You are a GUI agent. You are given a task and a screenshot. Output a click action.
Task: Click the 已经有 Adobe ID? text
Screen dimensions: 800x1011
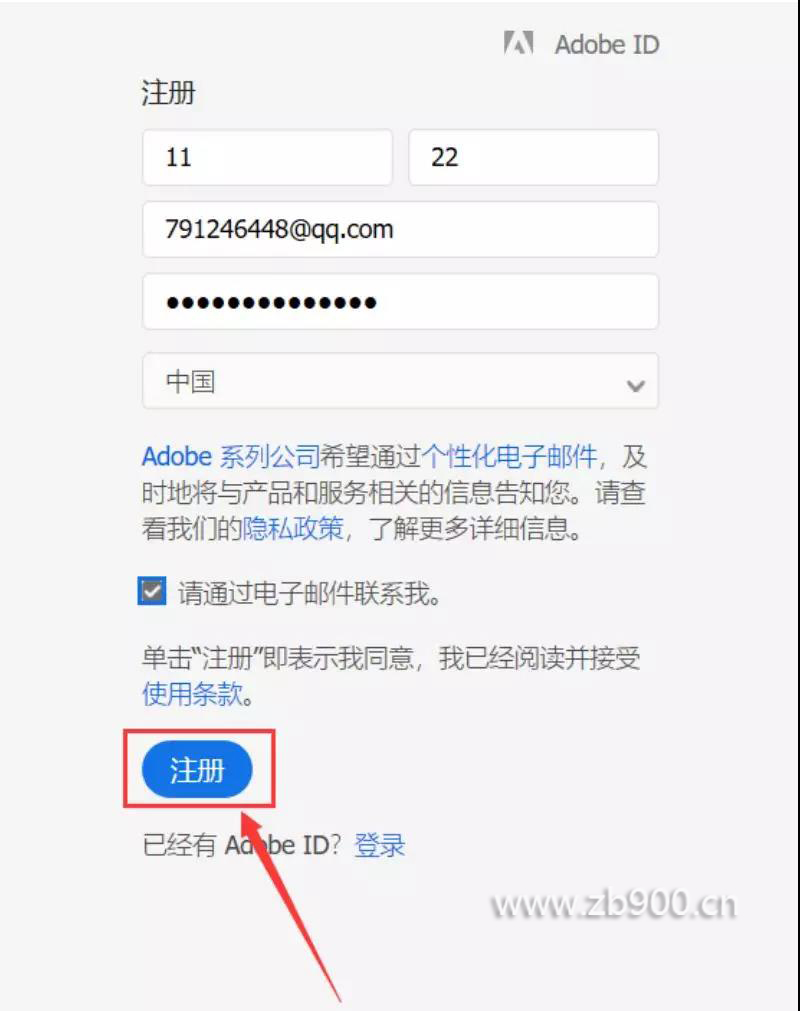click(242, 845)
